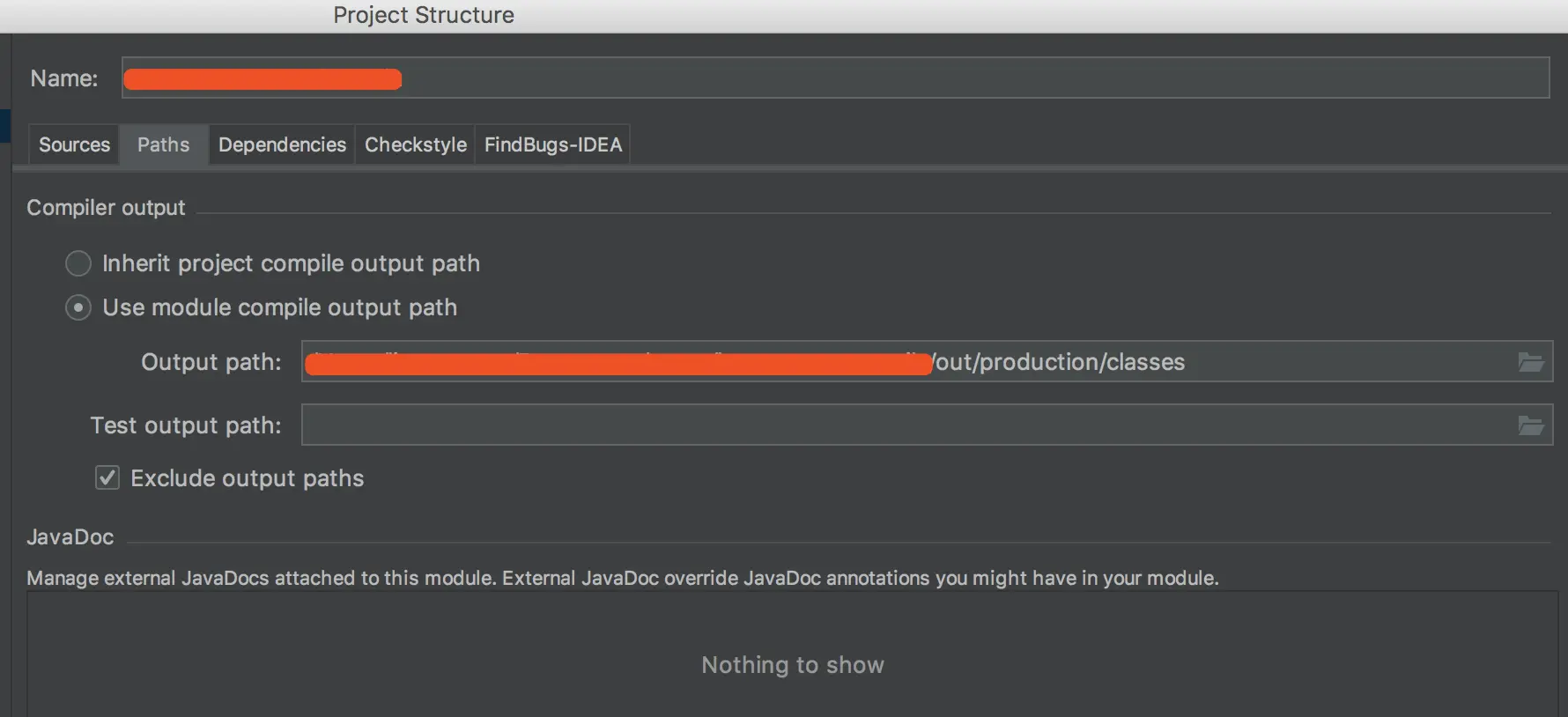Click the Project Structure window title

coord(424,15)
